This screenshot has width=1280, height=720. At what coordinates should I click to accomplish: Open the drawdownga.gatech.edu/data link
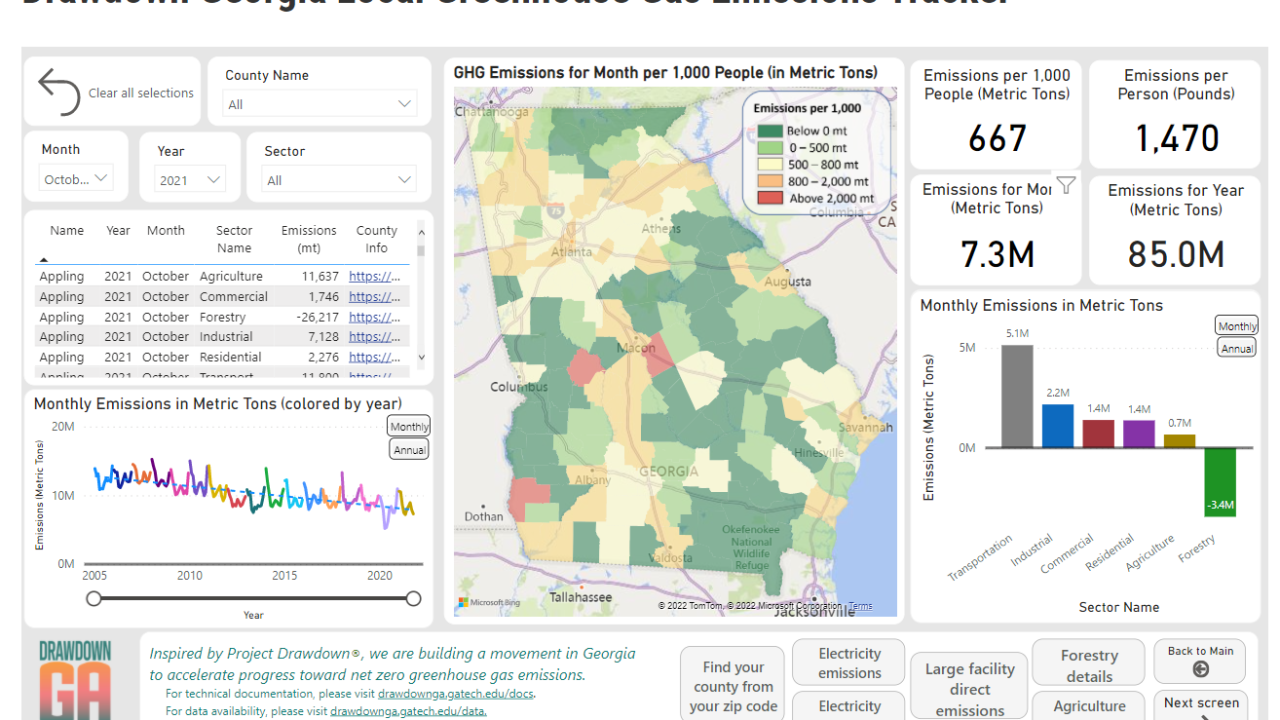[x=408, y=711]
